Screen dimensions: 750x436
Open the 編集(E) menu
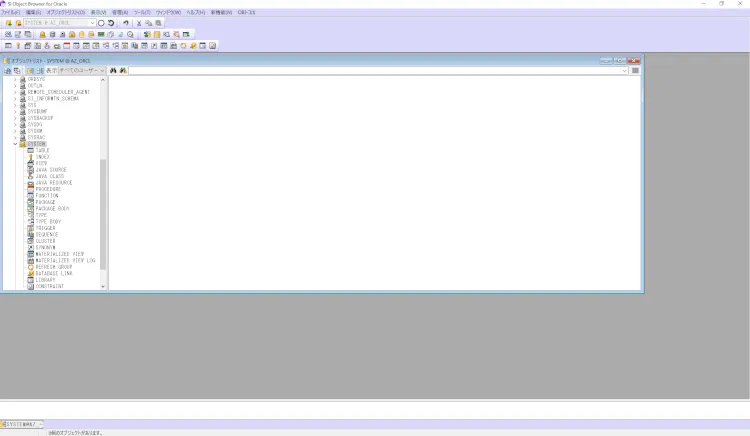33,12
